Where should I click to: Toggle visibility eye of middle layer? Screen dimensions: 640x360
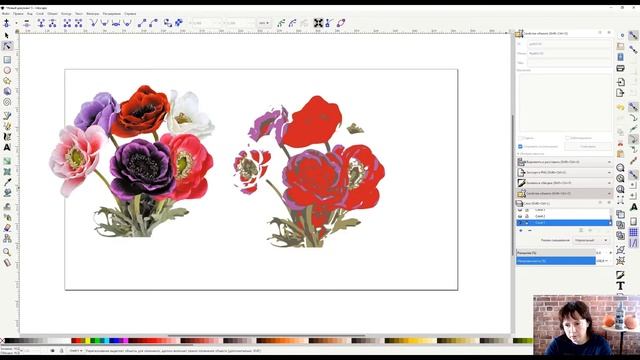(x=520, y=216)
